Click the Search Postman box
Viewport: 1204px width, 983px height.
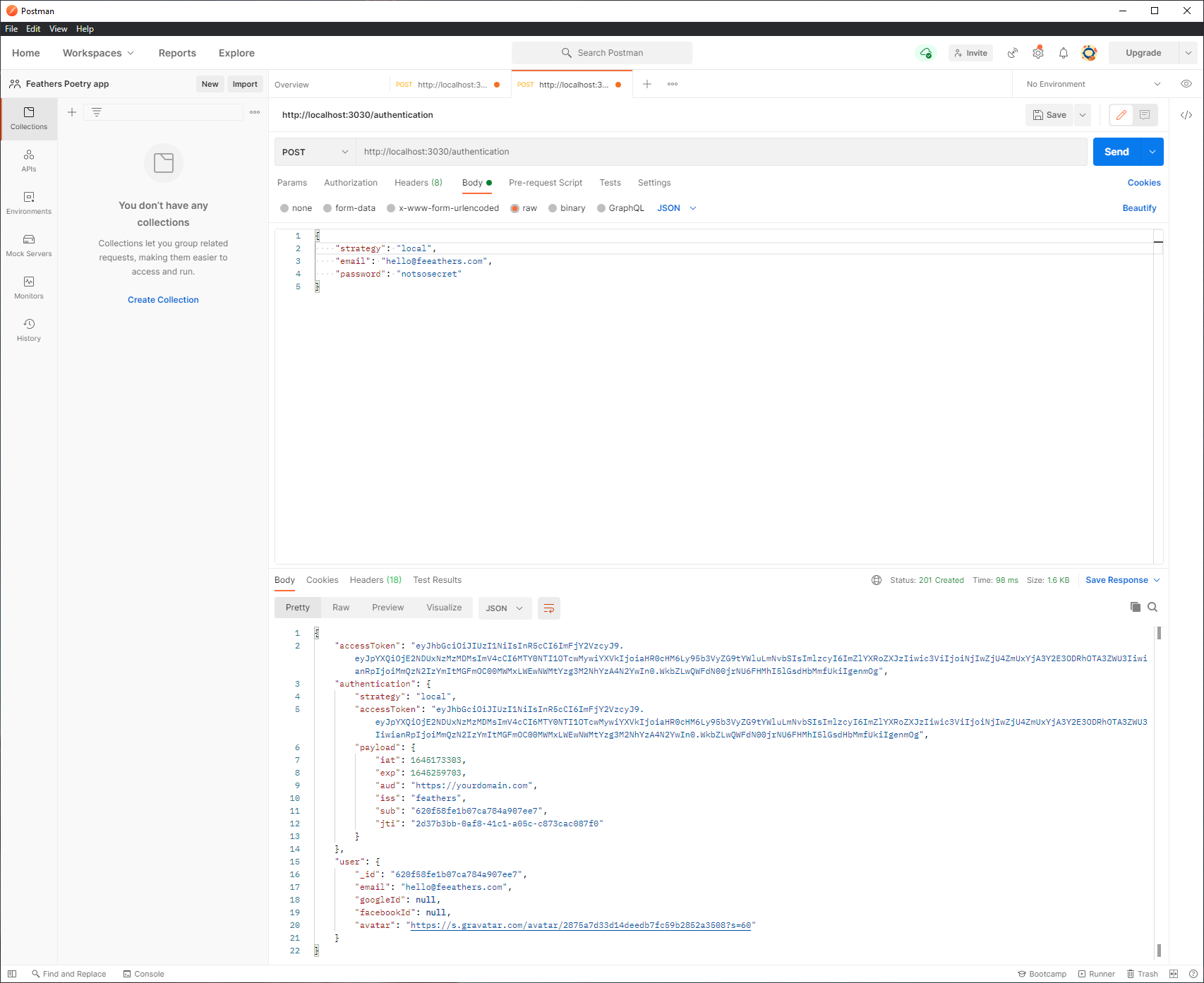coord(602,53)
